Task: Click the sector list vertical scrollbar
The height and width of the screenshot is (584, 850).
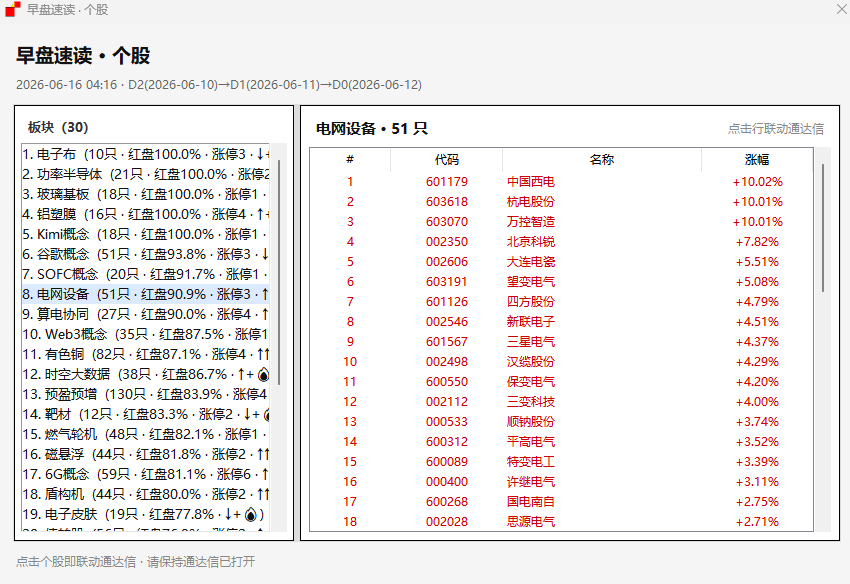Action: click(279, 272)
